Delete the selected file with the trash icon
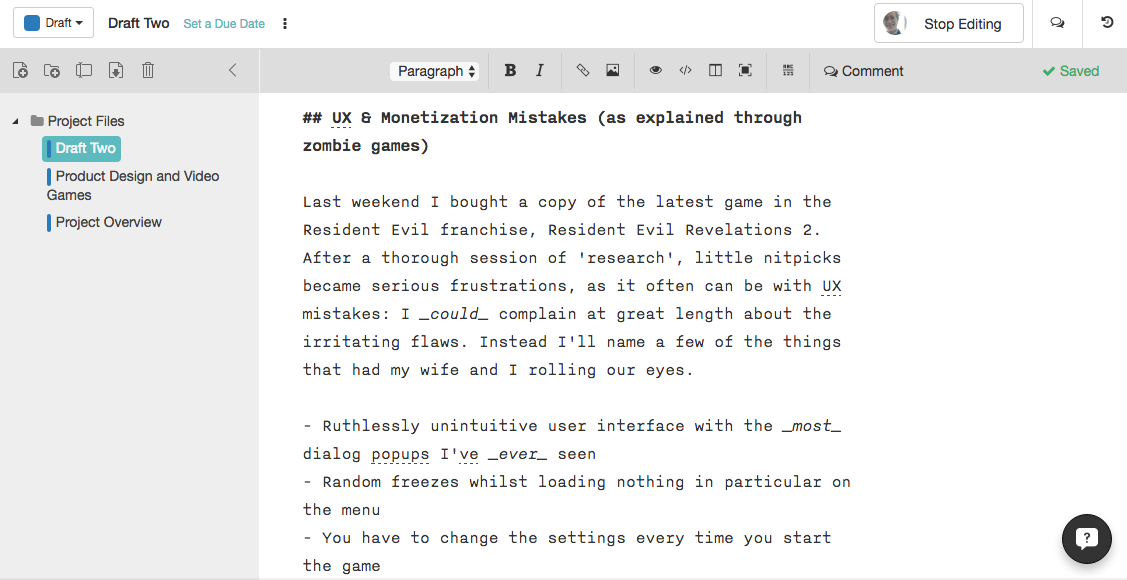Viewport: 1127px width, 580px height. [148, 71]
